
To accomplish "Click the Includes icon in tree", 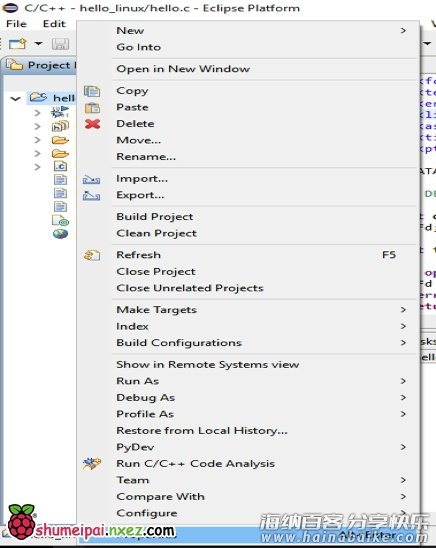I will [60, 126].
